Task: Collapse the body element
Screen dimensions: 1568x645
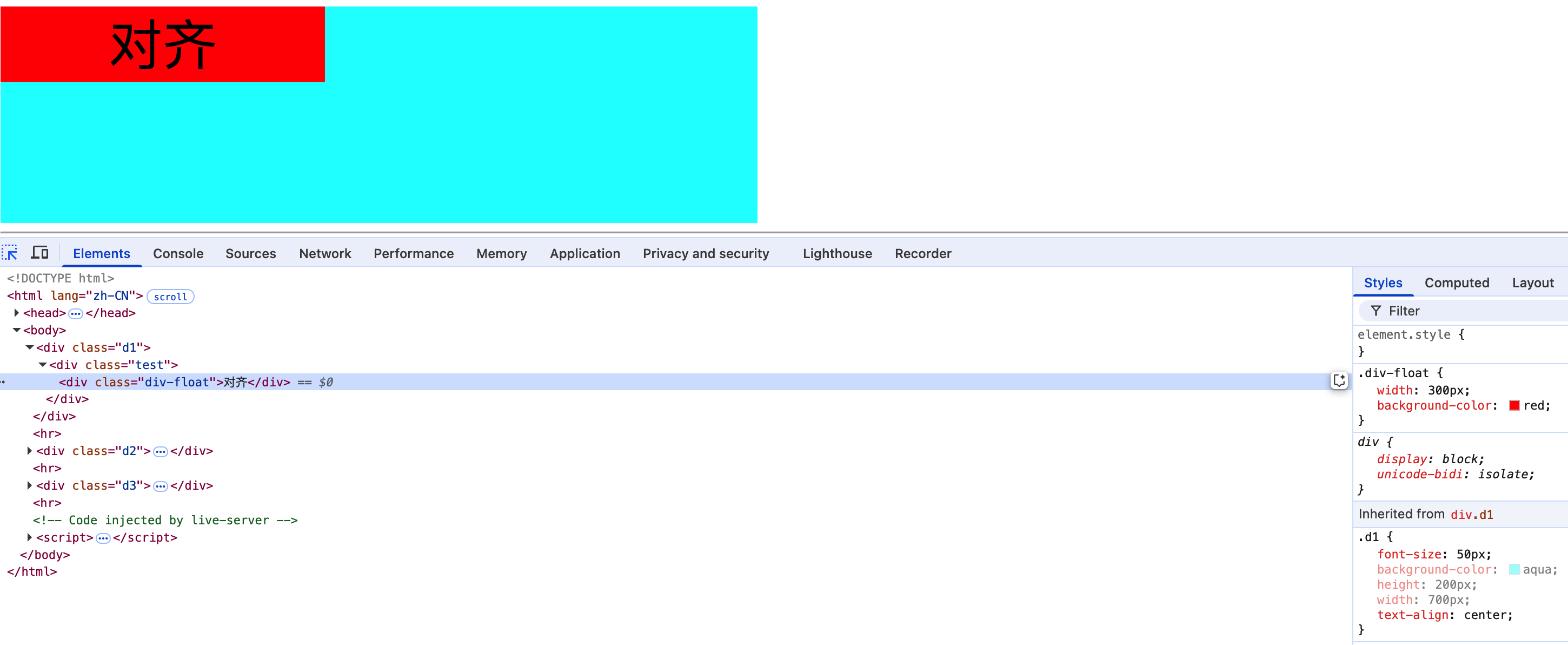Action: [17, 330]
